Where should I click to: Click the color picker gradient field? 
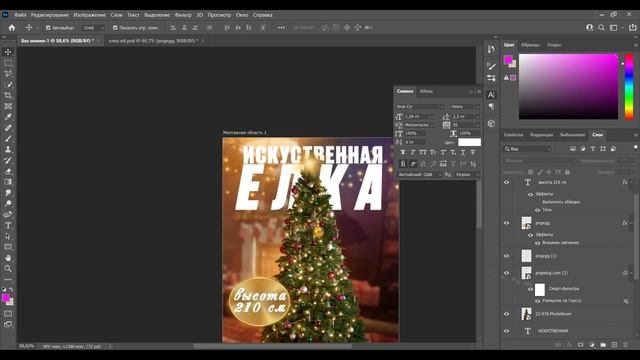tap(568, 87)
